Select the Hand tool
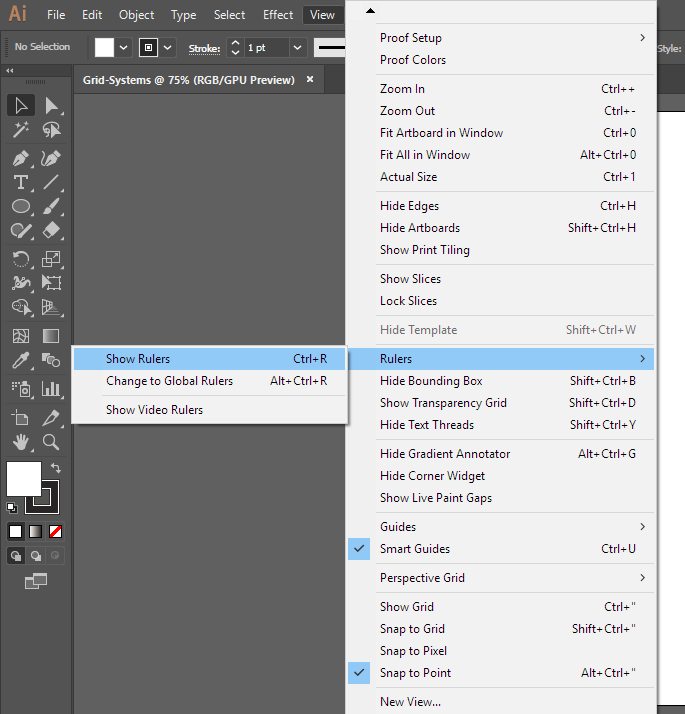 tap(21, 441)
